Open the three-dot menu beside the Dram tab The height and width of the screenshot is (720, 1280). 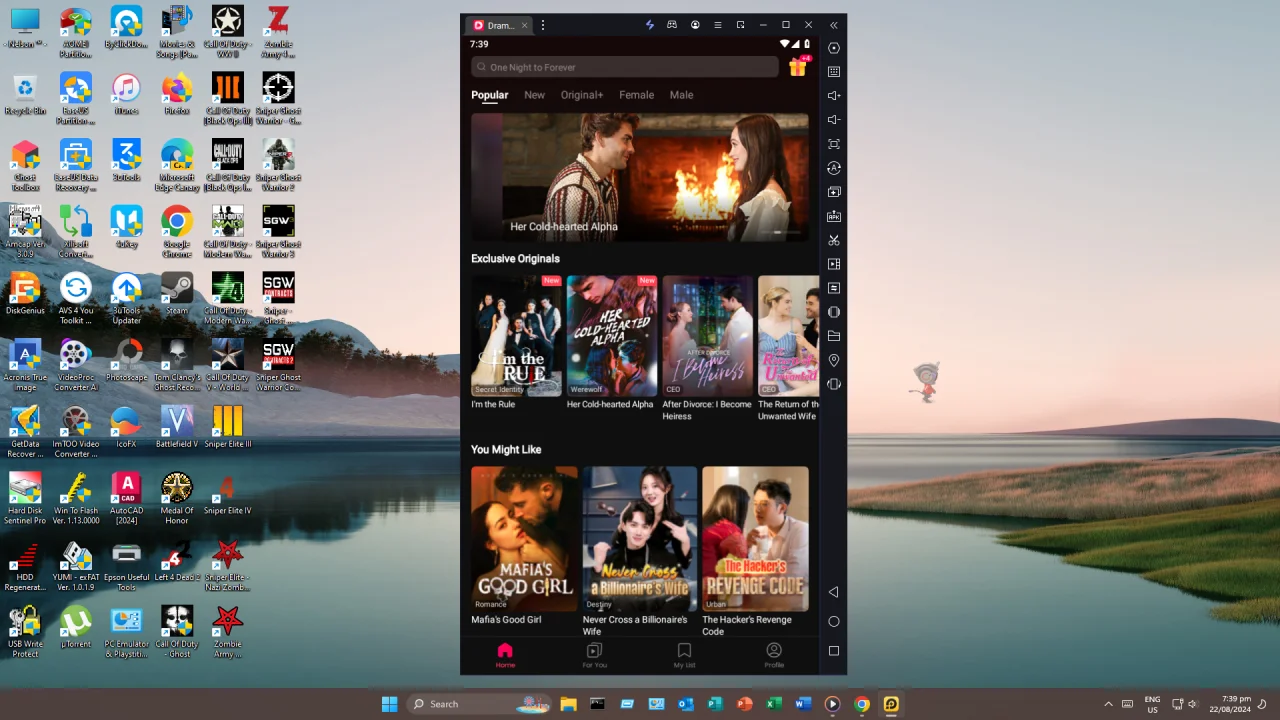tap(543, 25)
